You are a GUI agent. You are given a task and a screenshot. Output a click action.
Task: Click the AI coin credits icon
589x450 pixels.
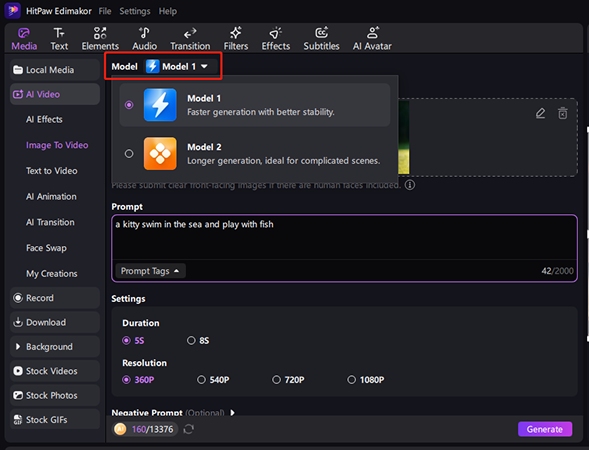120,429
